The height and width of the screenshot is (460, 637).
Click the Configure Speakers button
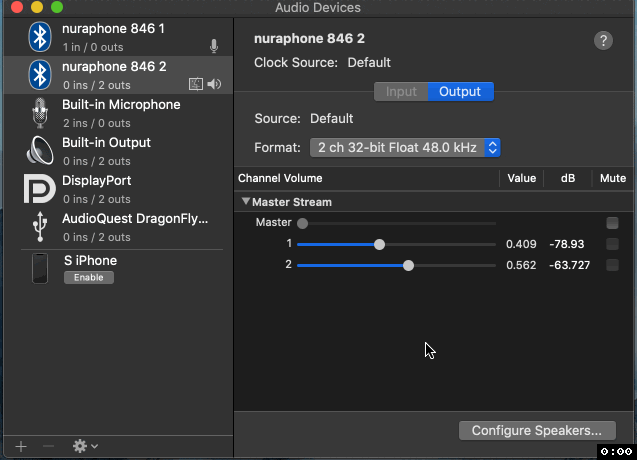tap(537, 430)
